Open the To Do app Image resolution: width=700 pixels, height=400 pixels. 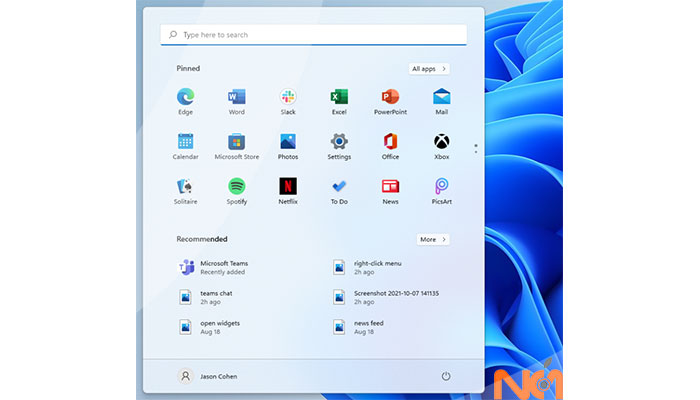tap(339, 191)
